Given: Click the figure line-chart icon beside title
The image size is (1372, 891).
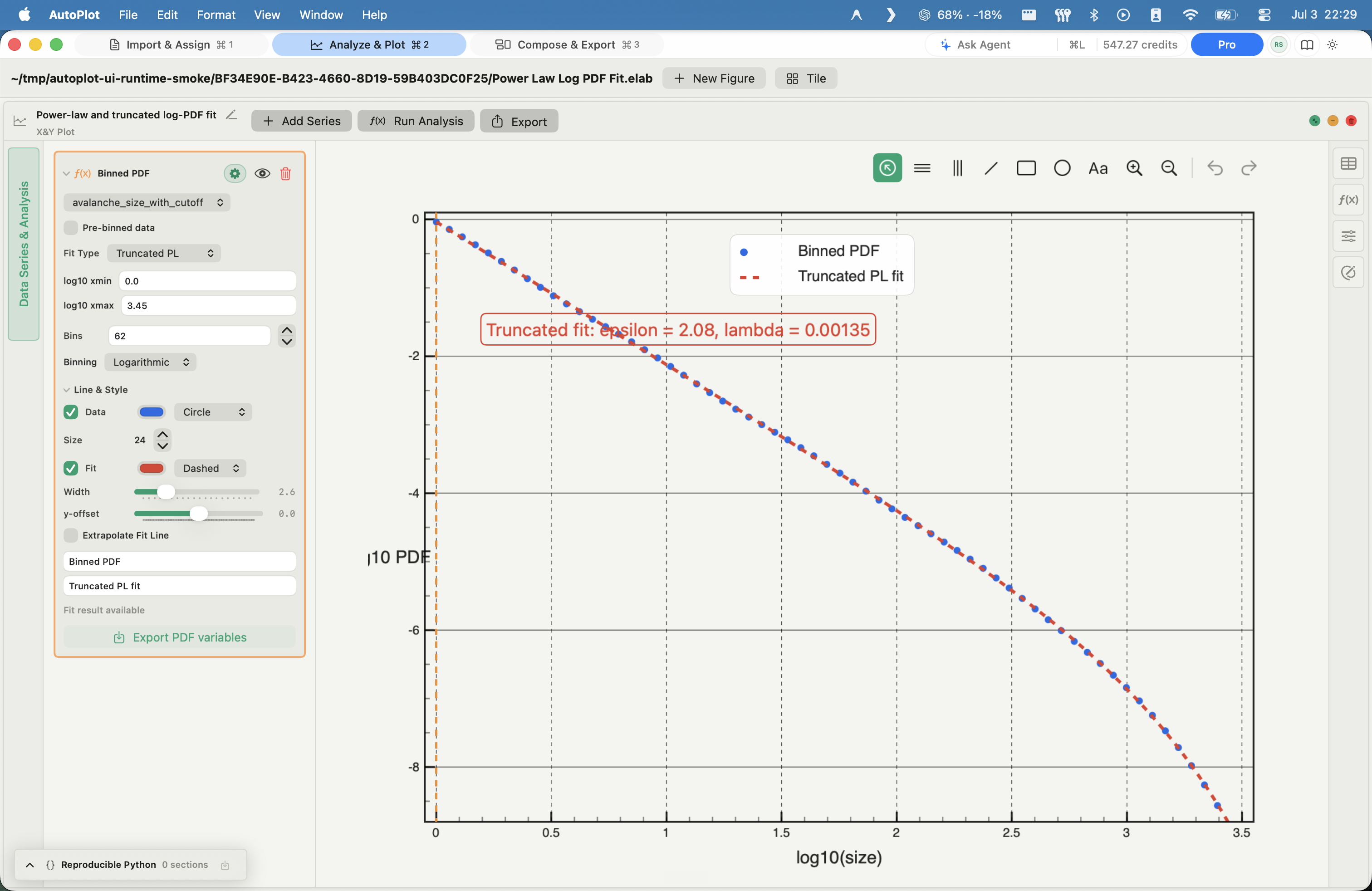Looking at the screenshot, I should (20, 121).
